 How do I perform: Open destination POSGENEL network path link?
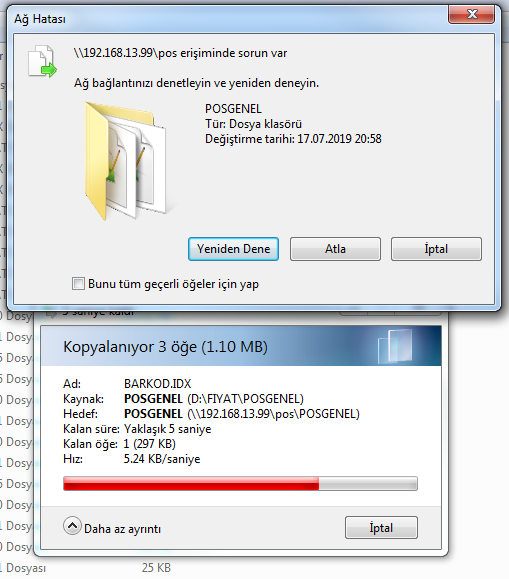pyautogui.click(x=242, y=414)
